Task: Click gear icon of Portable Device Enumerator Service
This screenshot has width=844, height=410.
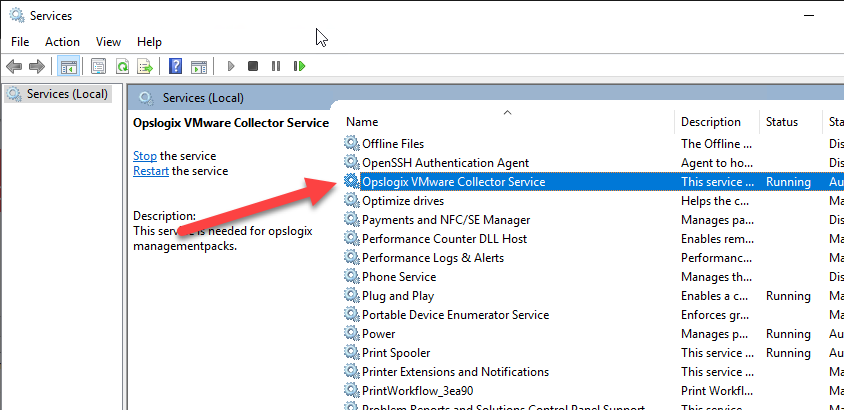Action: click(351, 314)
